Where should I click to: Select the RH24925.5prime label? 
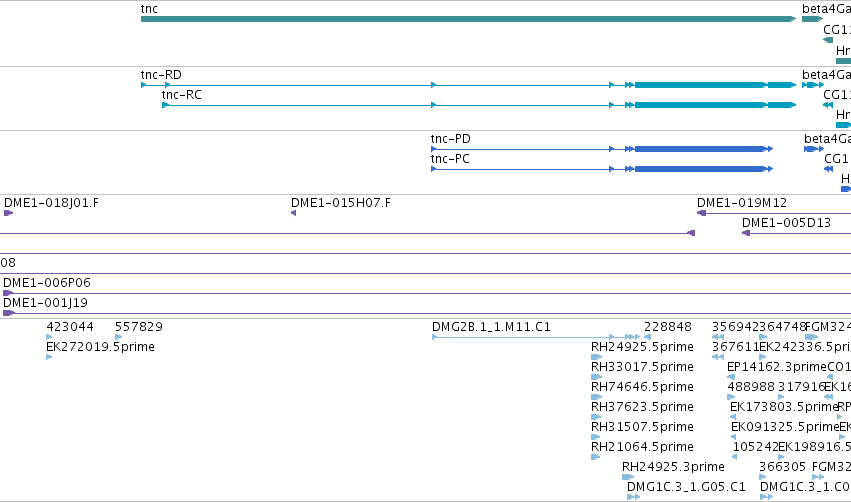[642, 347]
